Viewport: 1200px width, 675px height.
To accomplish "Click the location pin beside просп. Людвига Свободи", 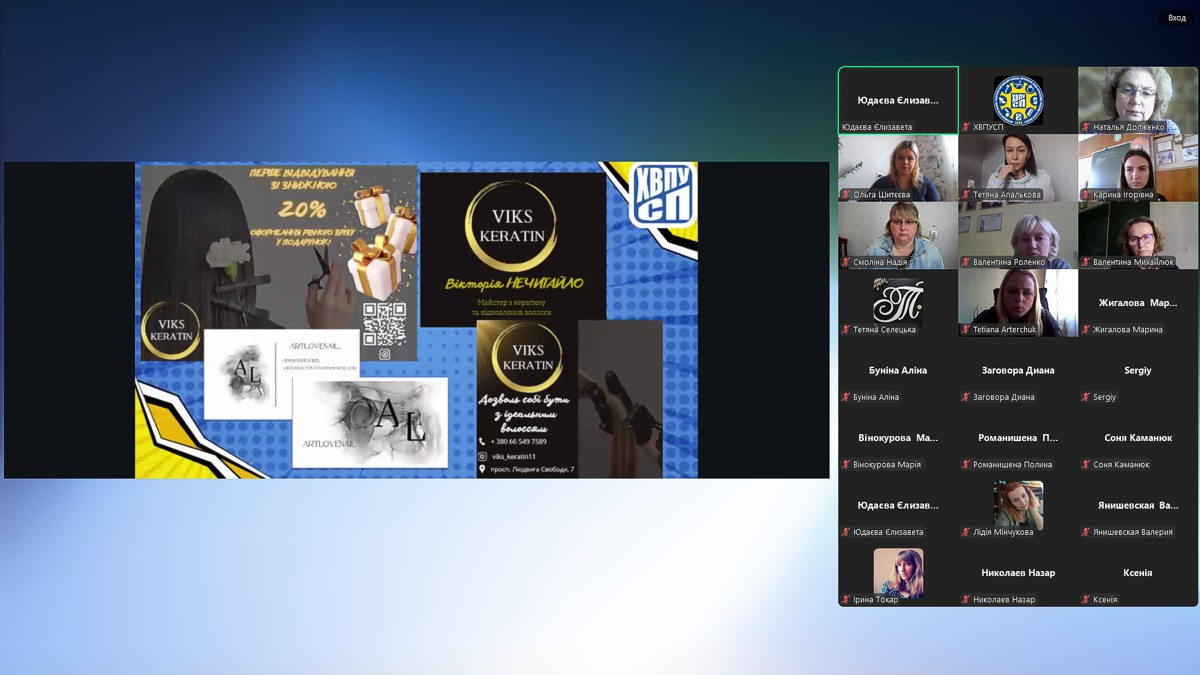I will coord(482,469).
